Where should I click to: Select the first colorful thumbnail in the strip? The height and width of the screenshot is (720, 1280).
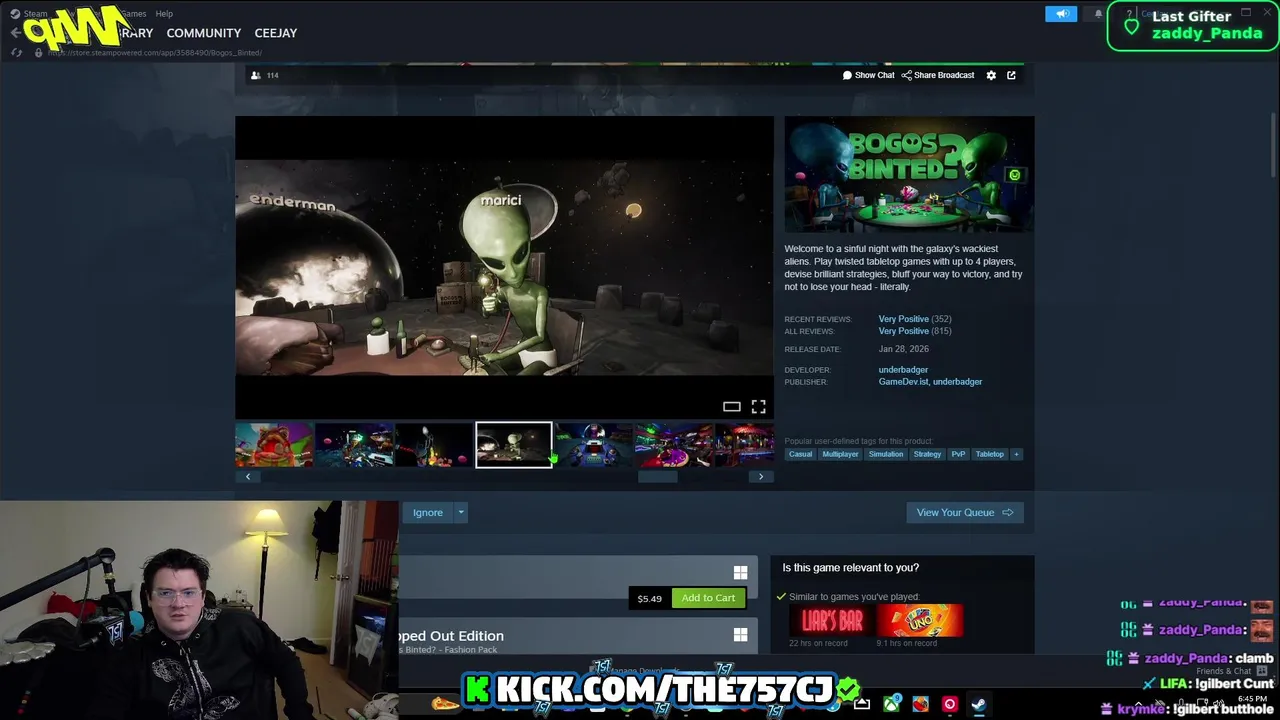274,445
